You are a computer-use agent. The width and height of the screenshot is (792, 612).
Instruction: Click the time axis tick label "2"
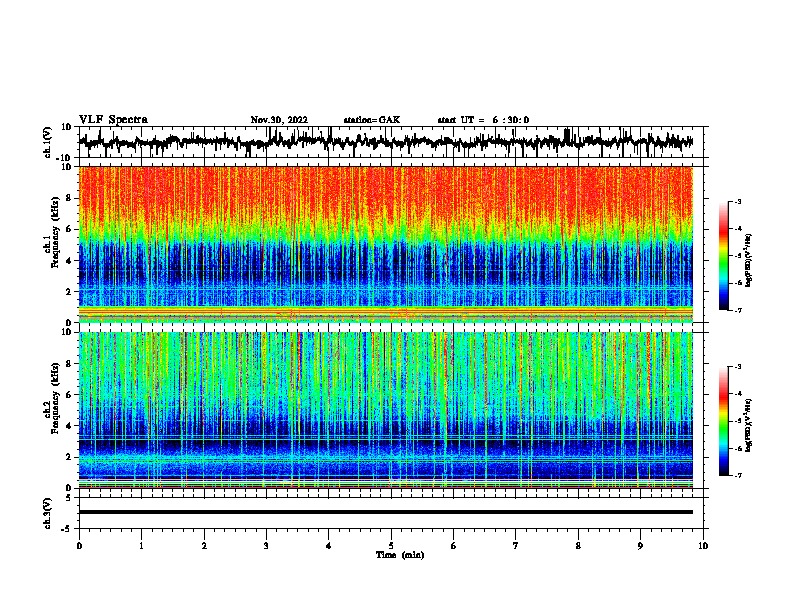204,546
